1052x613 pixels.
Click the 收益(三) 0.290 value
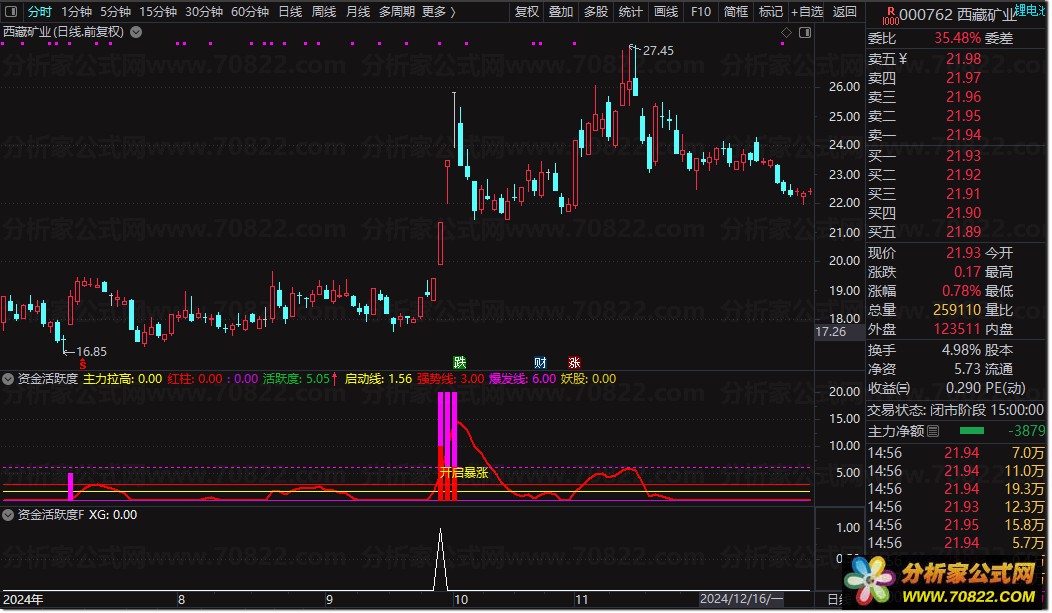(x=965, y=388)
